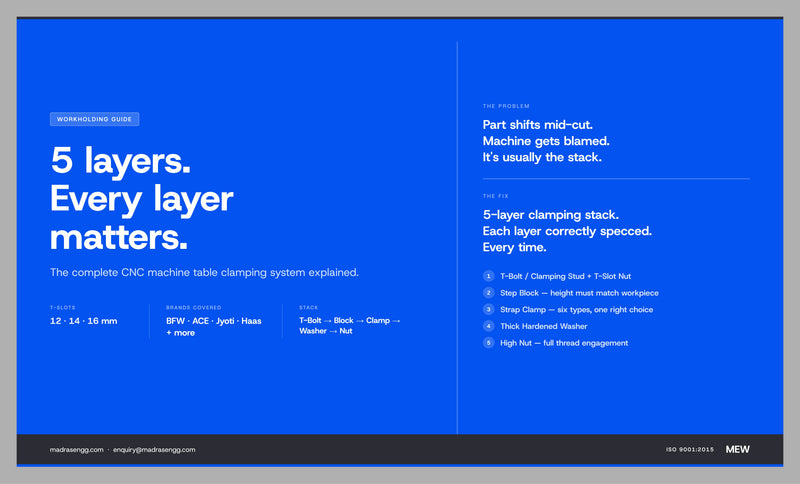Screen dimensions: 800x484
Task: Click 'Machine gets blamed.' line
Action: [546, 141]
